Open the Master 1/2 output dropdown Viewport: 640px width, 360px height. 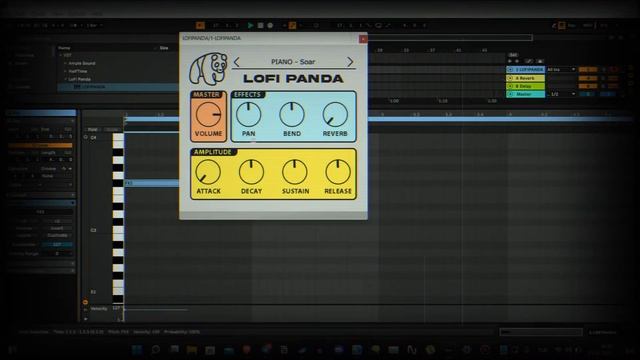tap(562, 94)
